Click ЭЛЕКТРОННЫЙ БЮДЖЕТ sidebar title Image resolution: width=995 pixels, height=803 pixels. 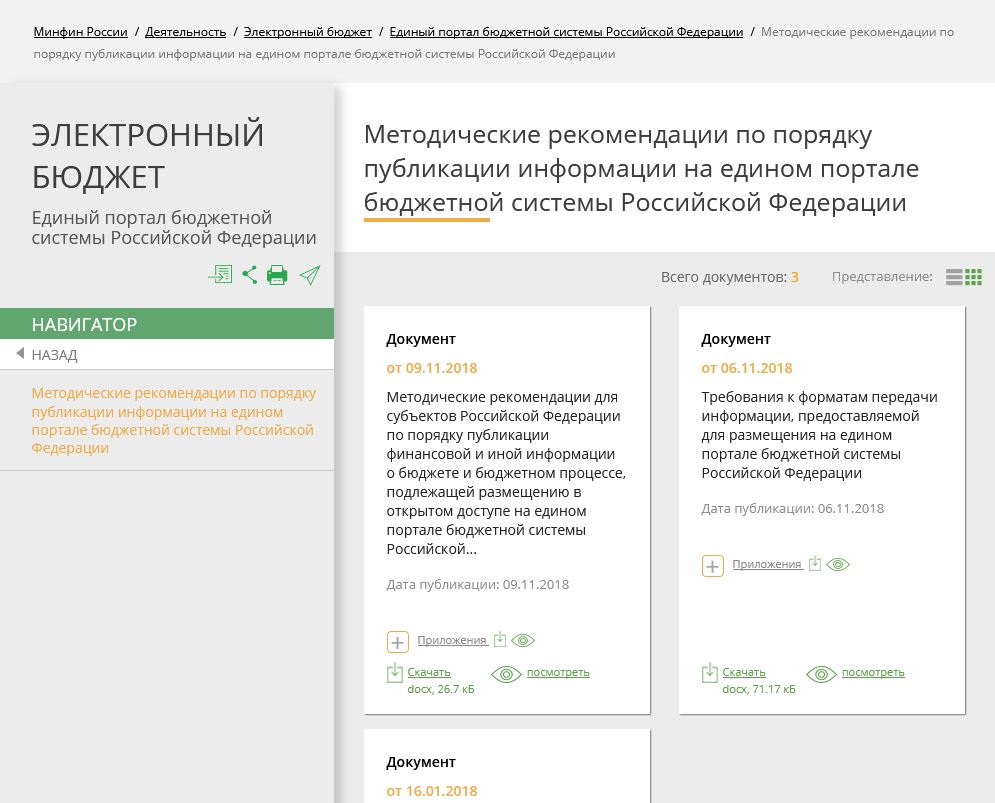tap(148, 156)
